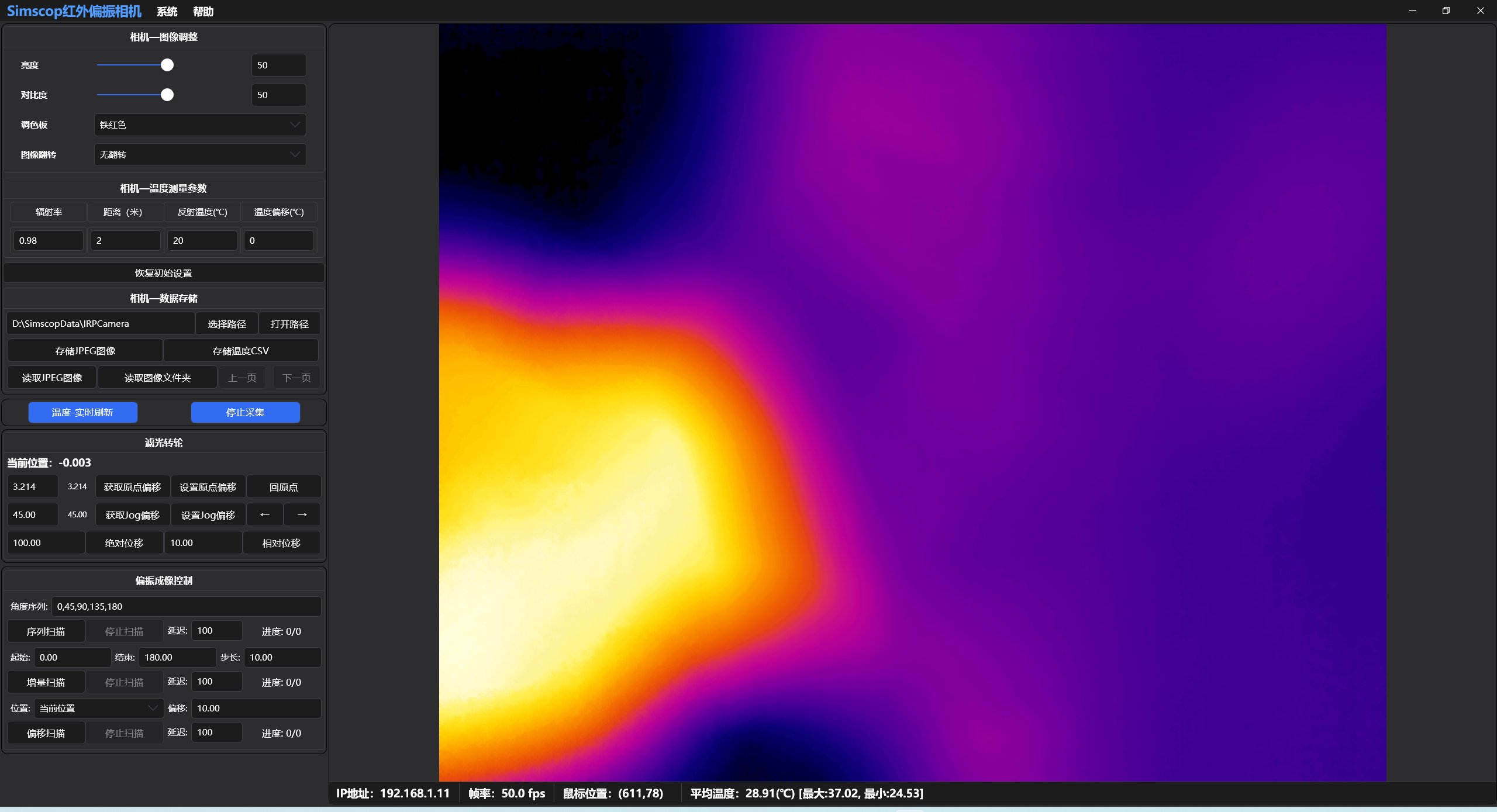The height and width of the screenshot is (812, 1497).
Task: Click 读取图像文件夹 to load image folder
Action: [157, 377]
